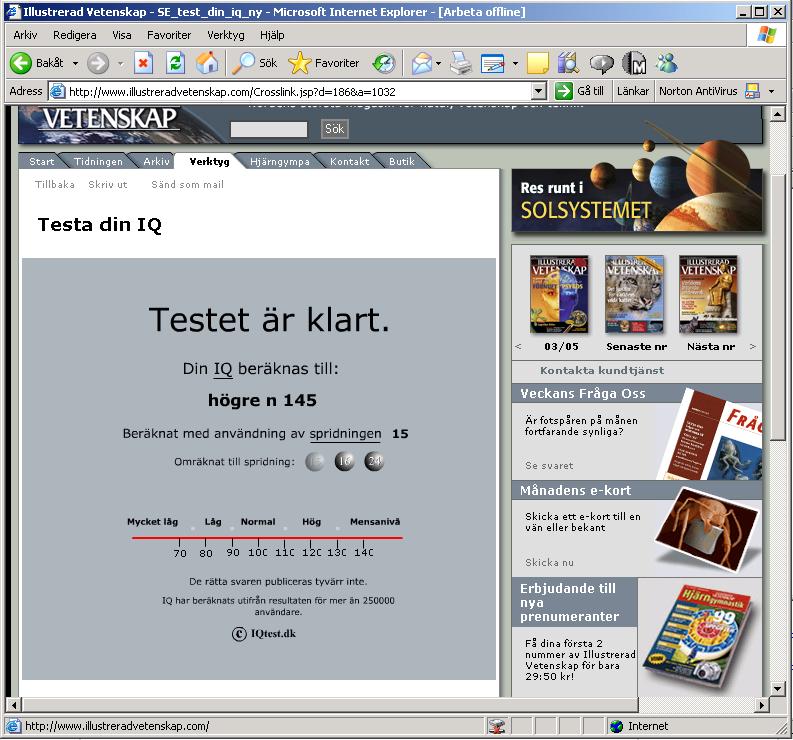Open the Favoriter menu in menu bar

click(x=169, y=35)
